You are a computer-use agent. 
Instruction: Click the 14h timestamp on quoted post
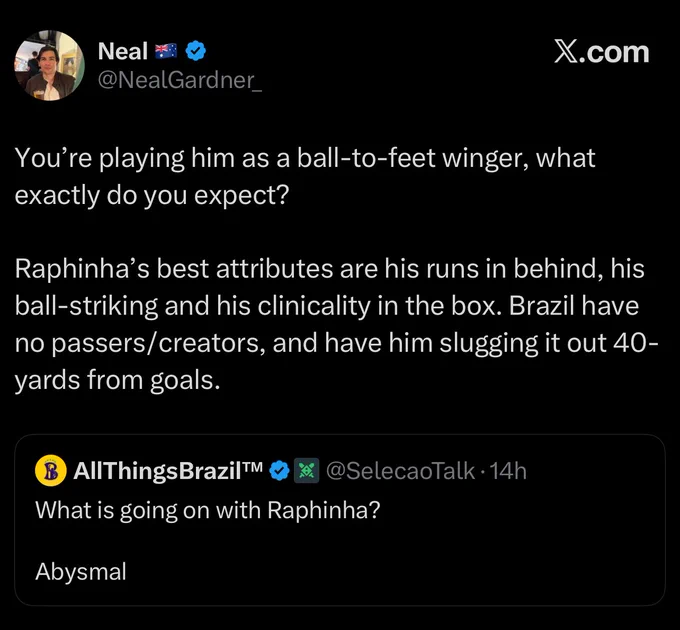[x=508, y=471]
